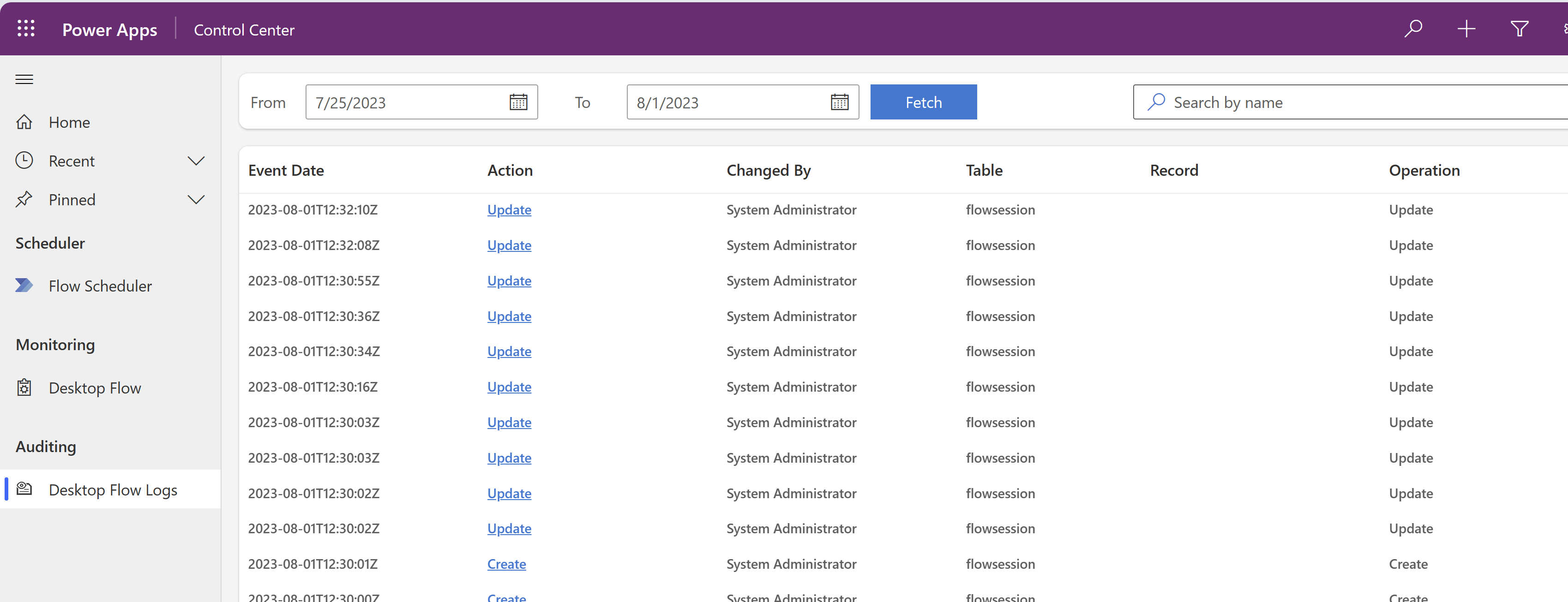This screenshot has width=1568, height=602.
Task: Select the search icon in the top bar
Action: click(x=1413, y=29)
